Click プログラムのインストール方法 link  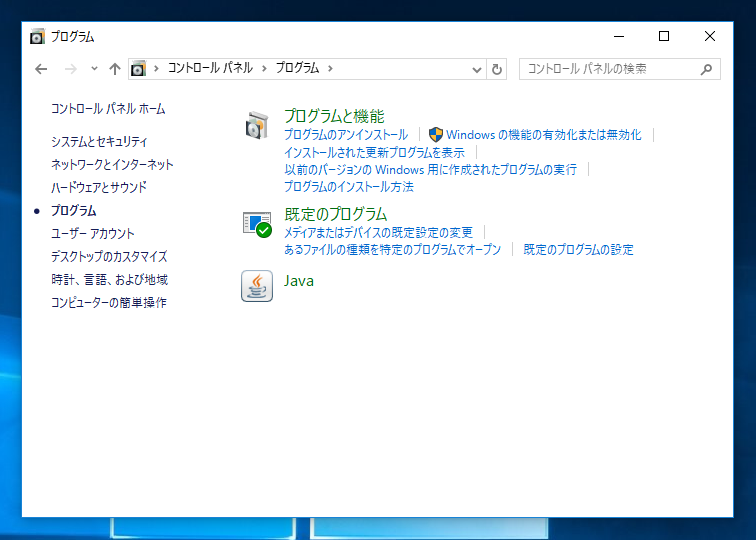coord(349,187)
